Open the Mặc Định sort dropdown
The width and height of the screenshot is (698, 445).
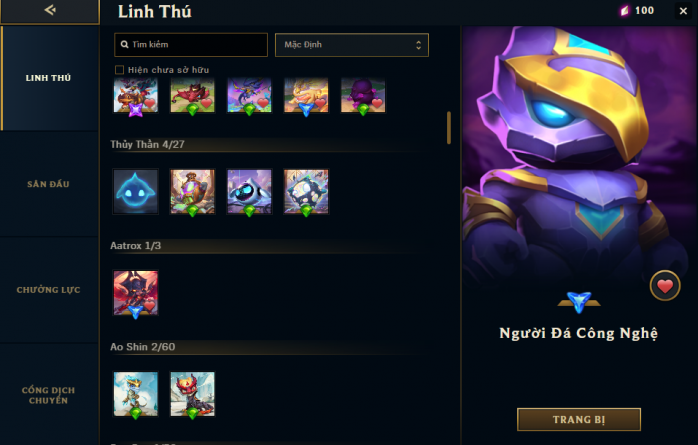coord(352,44)
